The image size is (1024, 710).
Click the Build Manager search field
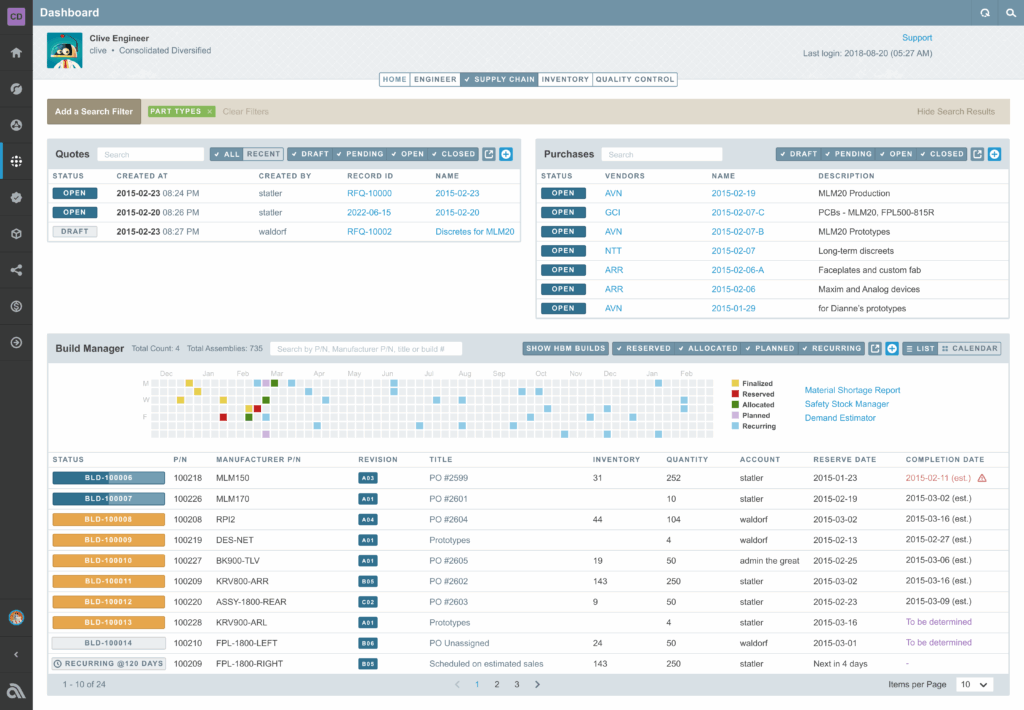(x=366, y=349)
